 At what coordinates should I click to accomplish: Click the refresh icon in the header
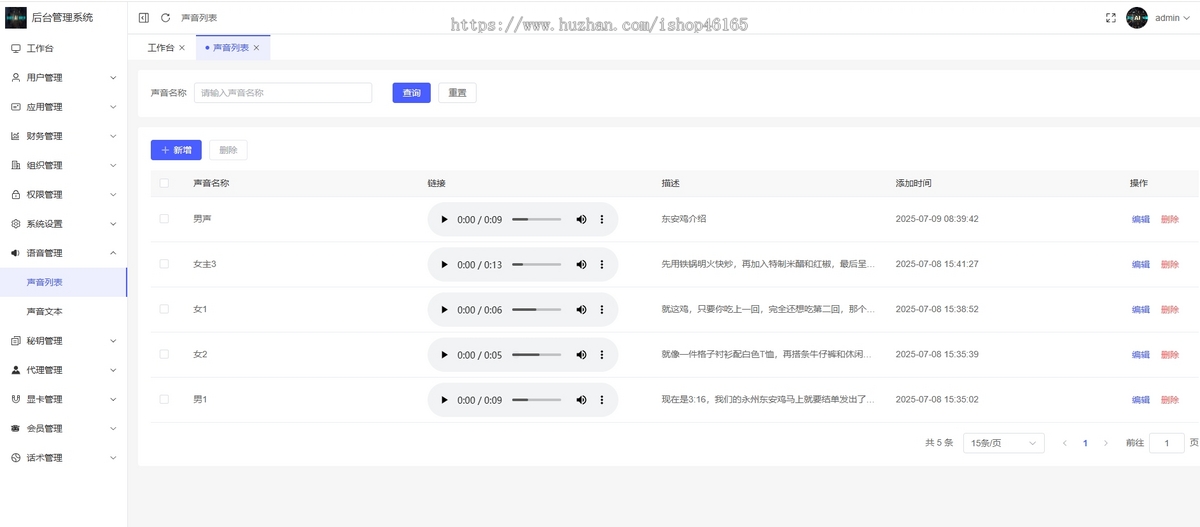pyautogui.click(x=166, y=18)
